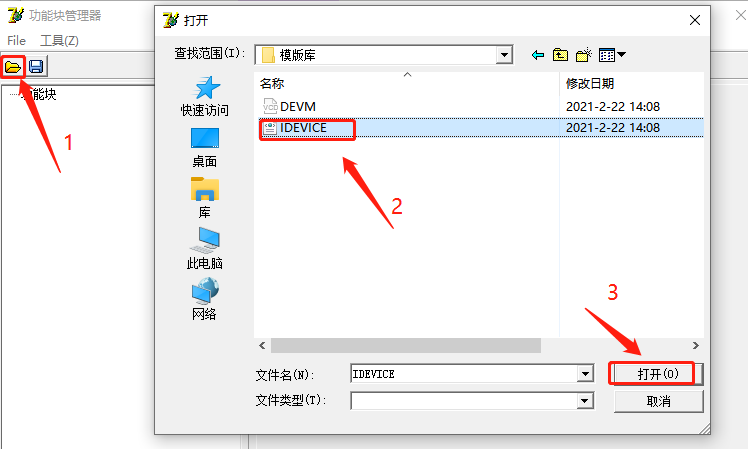Viewport: 748px width, 450px height.
Task: Click the open-folder icon in main toolbar
Action: (13, 67)
